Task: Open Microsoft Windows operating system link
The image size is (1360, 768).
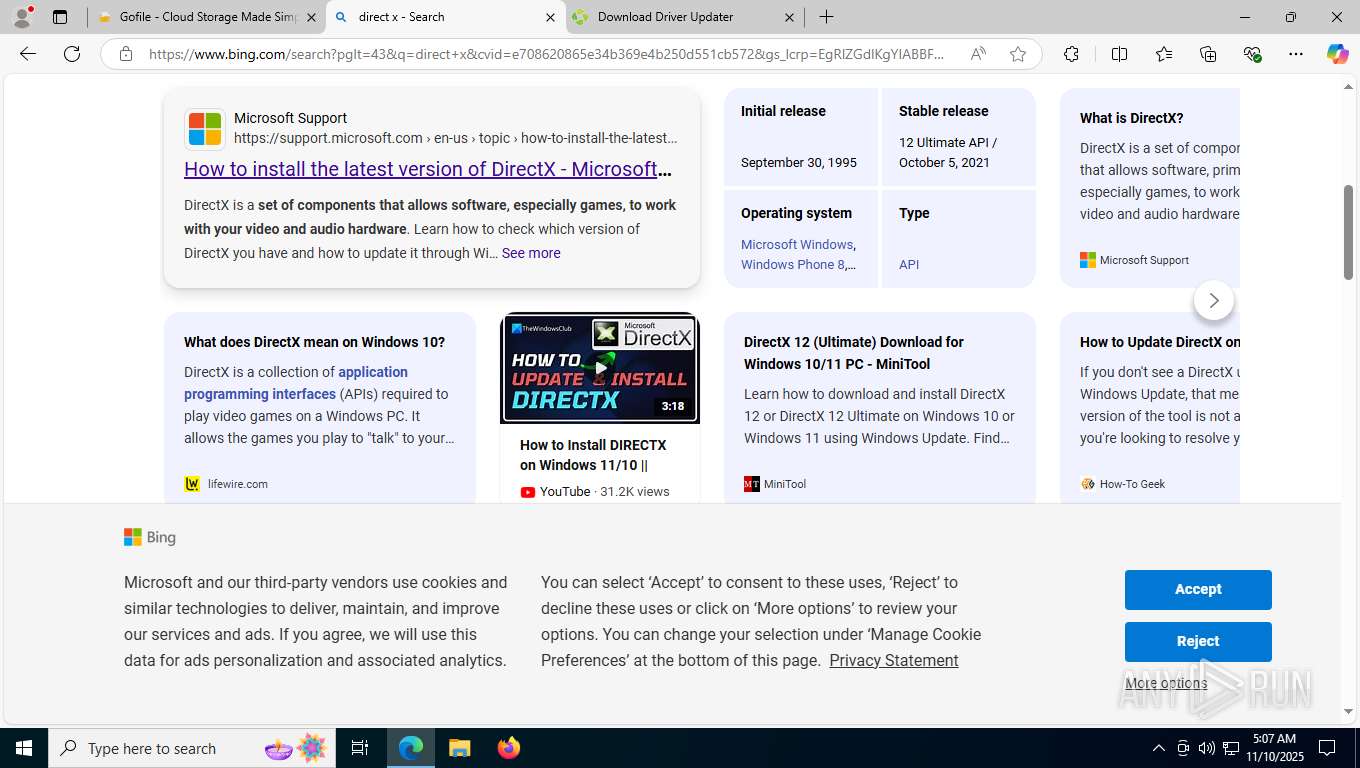Action: [797, 244]
